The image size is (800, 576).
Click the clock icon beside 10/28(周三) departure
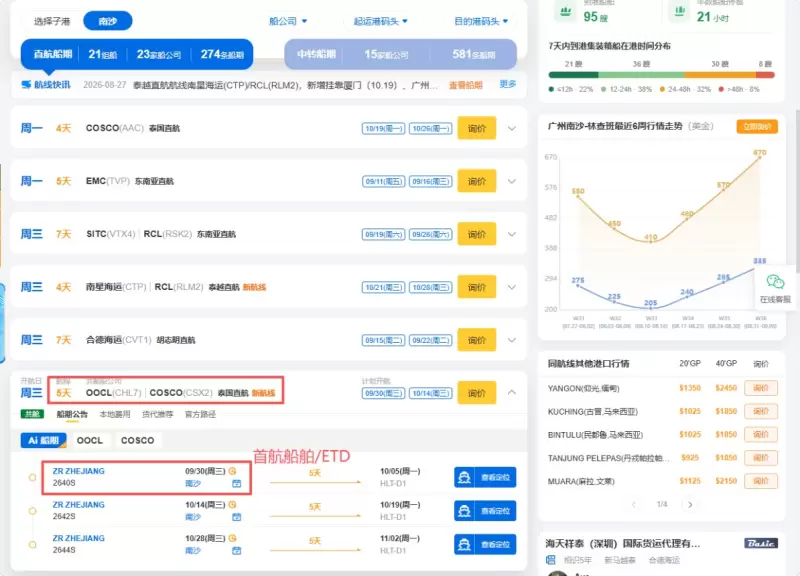pyautogui.click(x=233, y=538)
